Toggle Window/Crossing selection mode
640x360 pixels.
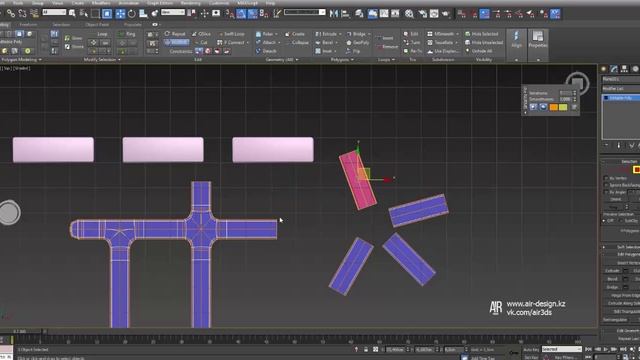tap(107, 13)
